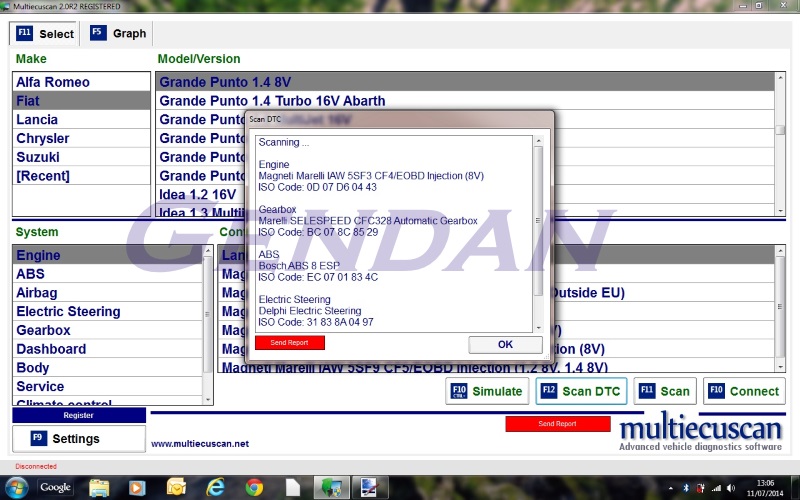Screen dimensions: 800x500
Task: Open the Windows Start menu
Action: pyautogui.click(x=16, y=488)
